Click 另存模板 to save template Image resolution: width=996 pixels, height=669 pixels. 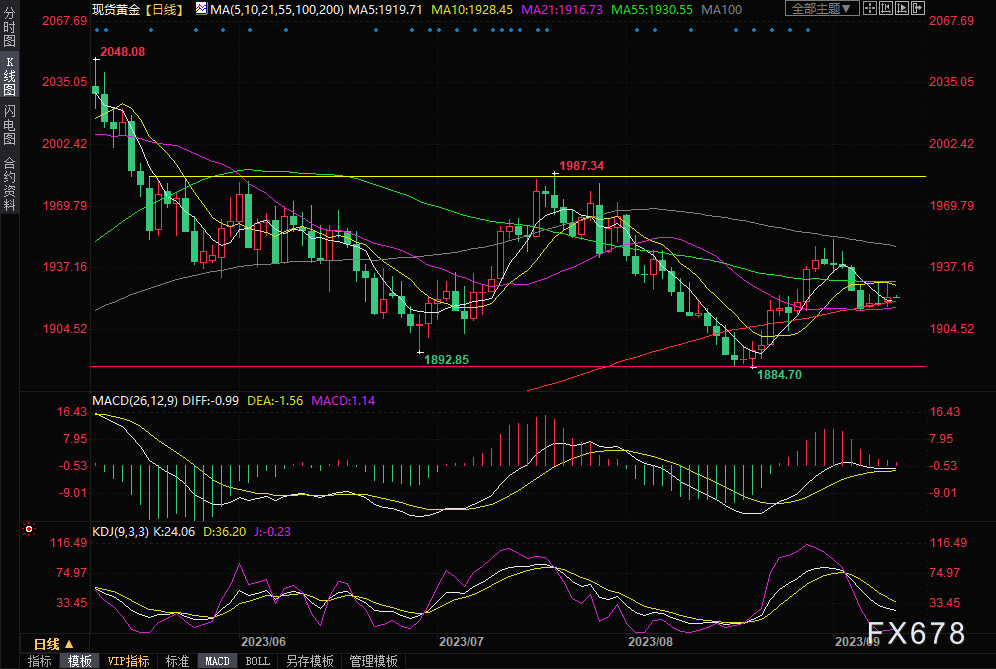tap(309, 661)
